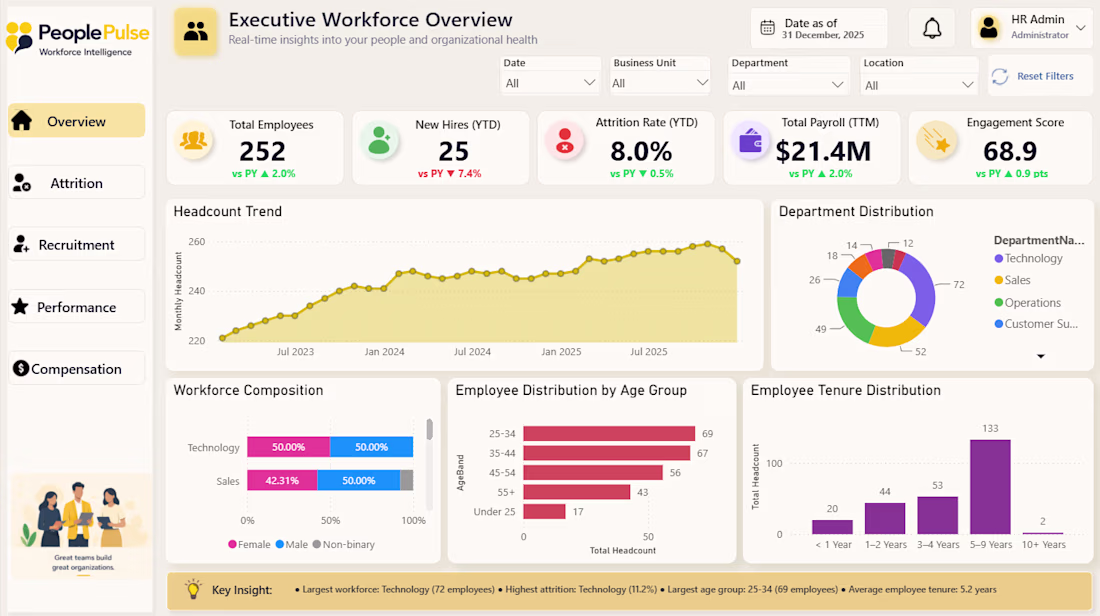The image size is (1100, 616).
Task: Click the Key Insight lightbulb icon
Action: tap(193, 589)
